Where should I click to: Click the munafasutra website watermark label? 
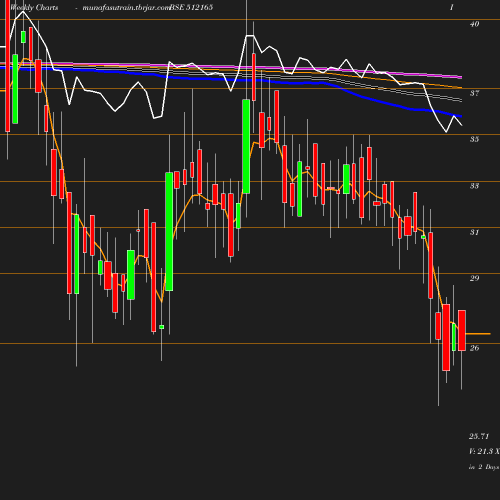pos(126,7)
